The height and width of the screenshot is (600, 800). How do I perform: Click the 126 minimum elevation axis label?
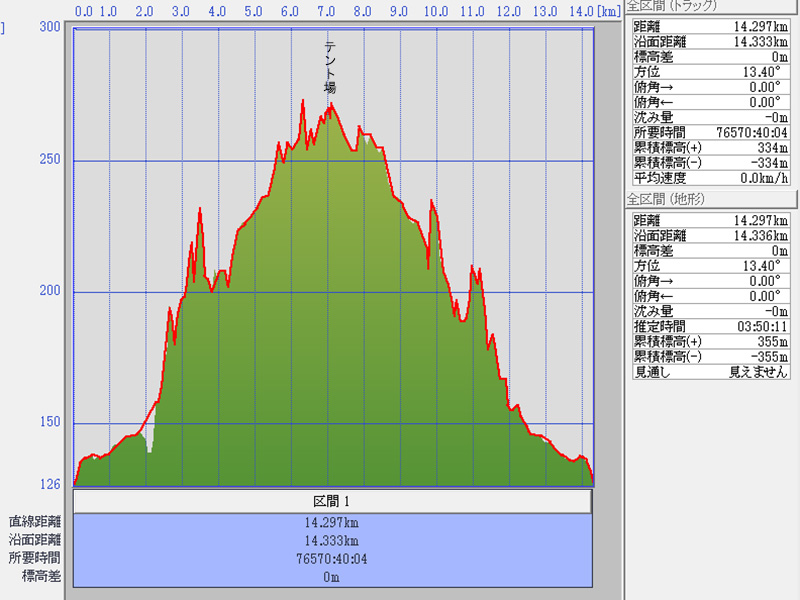(x=48, y=485)
